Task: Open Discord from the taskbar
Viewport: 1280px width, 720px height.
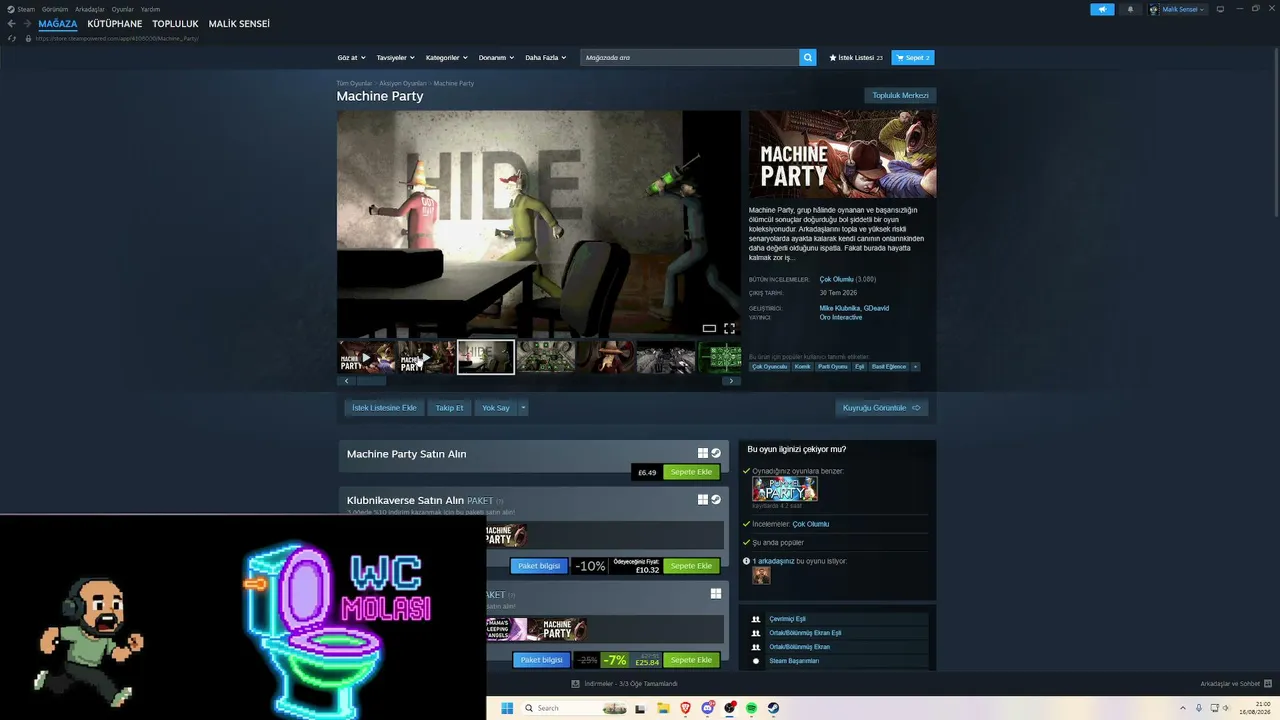Action: (708, 708)
